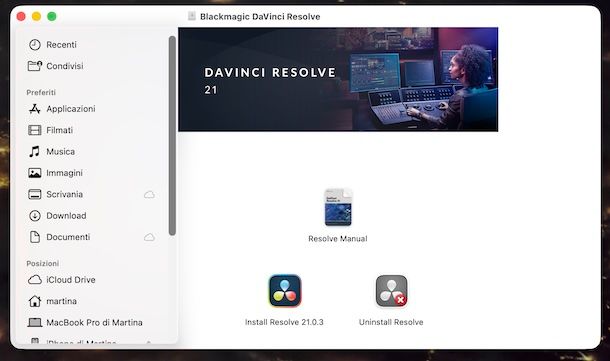Click the Download arrow icon in sidebar

(35, 216)
